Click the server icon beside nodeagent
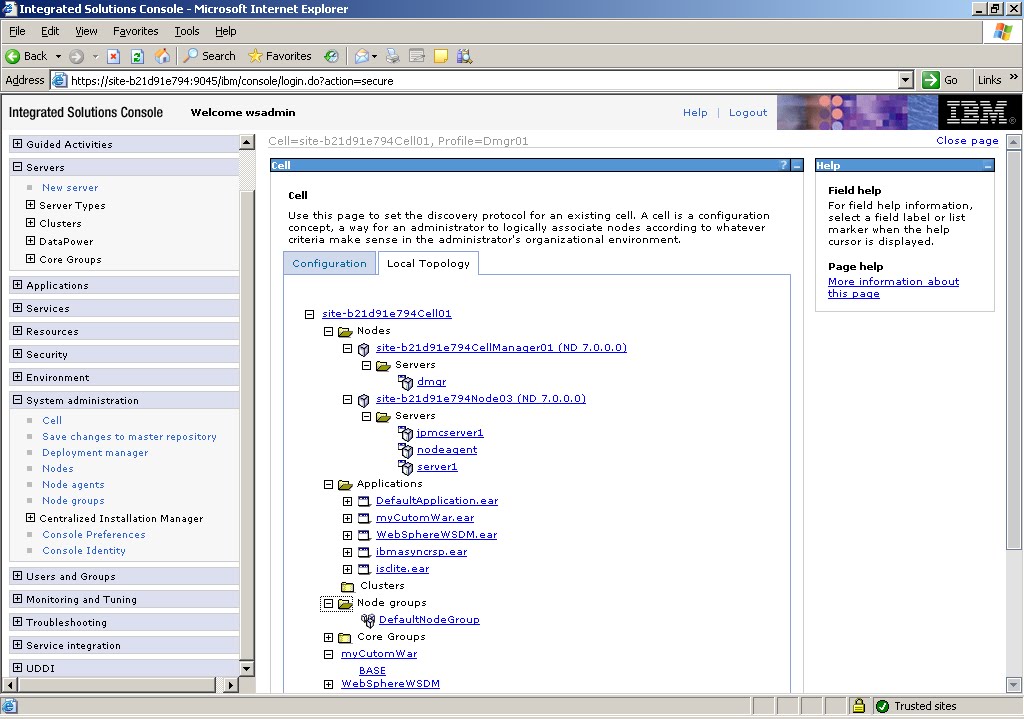The image size is (1024, 719). coord(406,450)
